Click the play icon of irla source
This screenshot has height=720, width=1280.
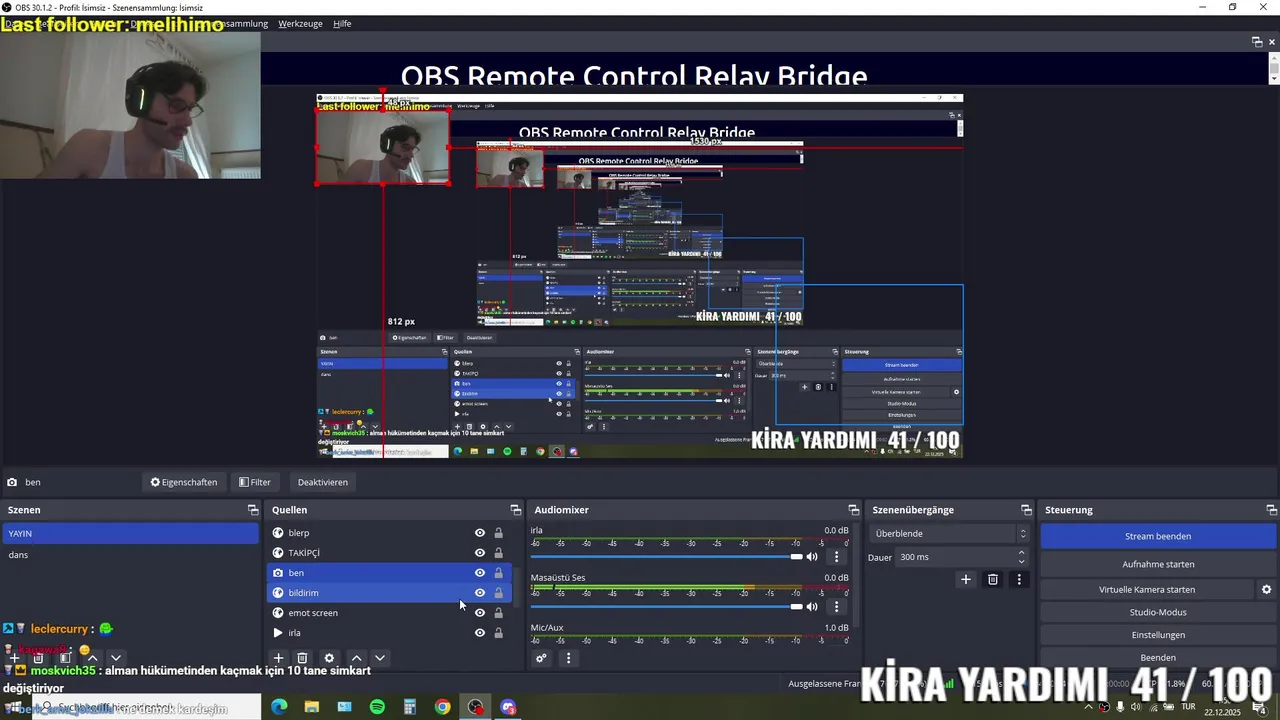[x=278, y=633]
